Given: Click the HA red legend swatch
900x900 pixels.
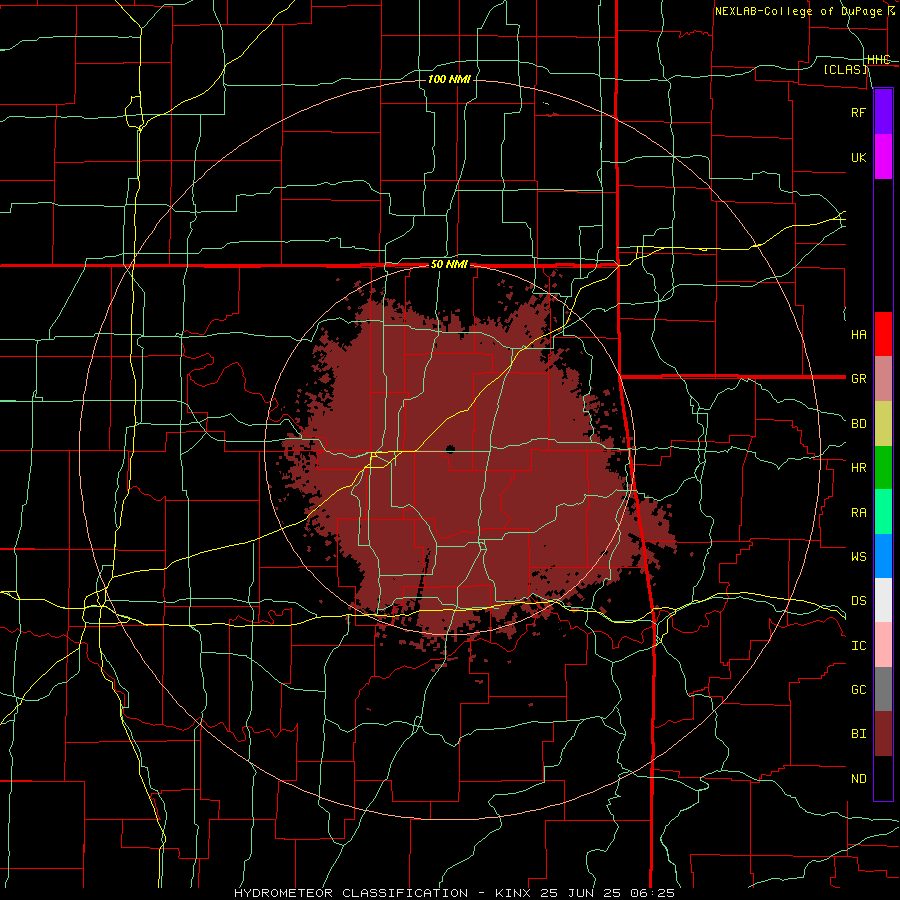Looking at the screenshot, I should click(x=883, y=334).
